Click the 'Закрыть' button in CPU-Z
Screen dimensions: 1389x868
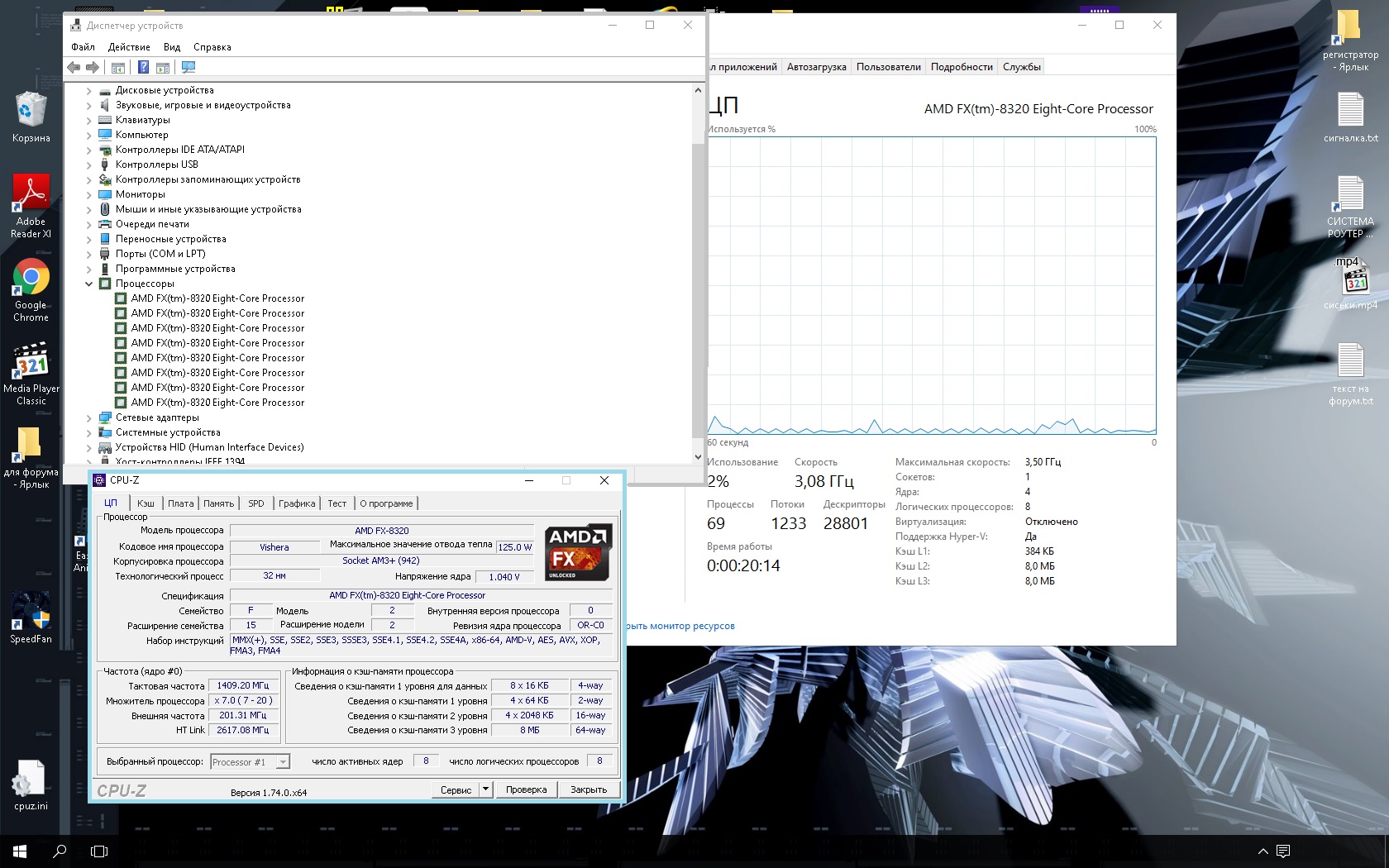[589, 789]
